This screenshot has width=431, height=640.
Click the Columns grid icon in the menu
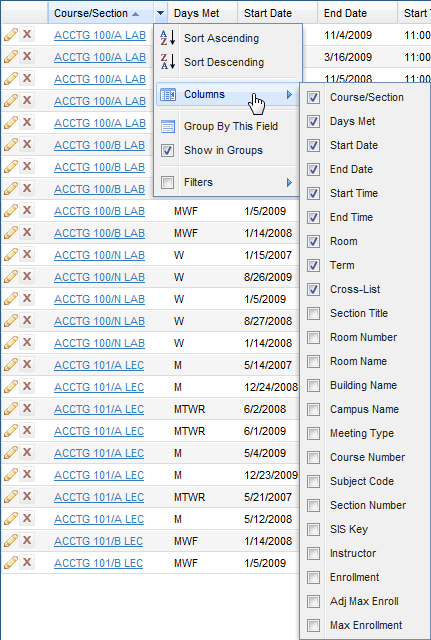pyautogui.click(x=167, y=95)
